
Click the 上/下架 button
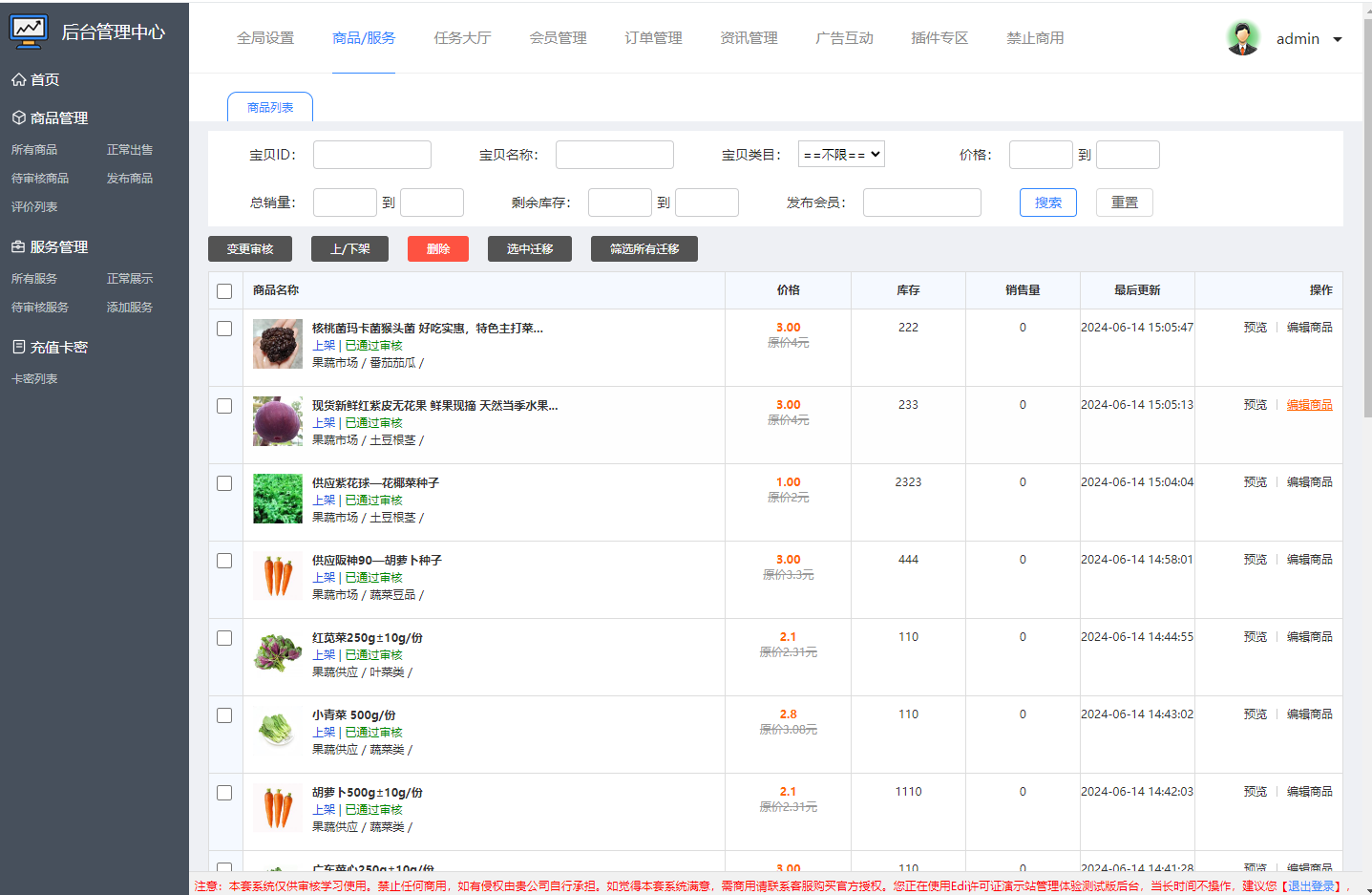(349, 248)
